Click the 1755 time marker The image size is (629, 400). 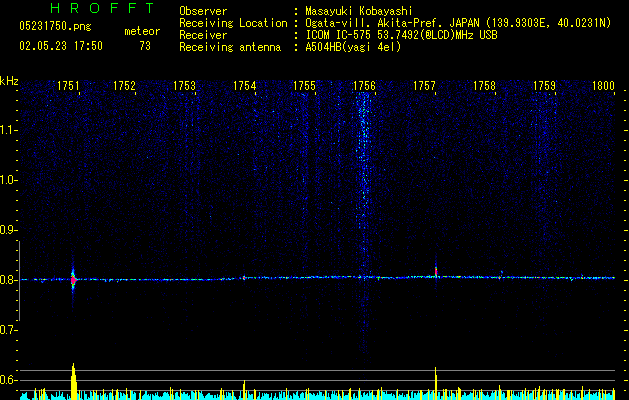[304, 86]
